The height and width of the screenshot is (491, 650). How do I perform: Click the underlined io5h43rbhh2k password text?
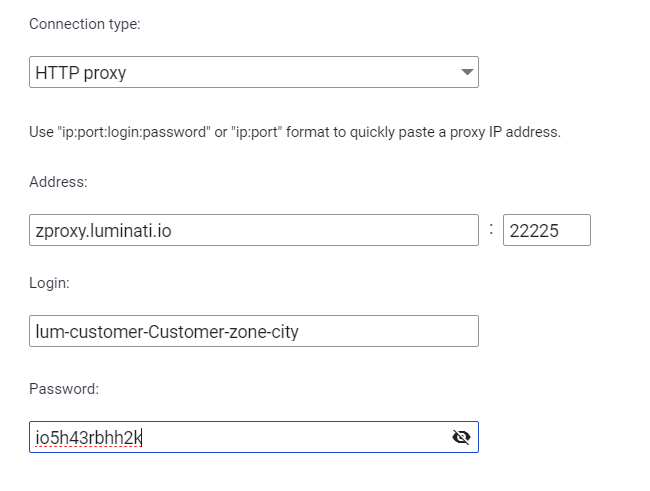tap(89, 438)
